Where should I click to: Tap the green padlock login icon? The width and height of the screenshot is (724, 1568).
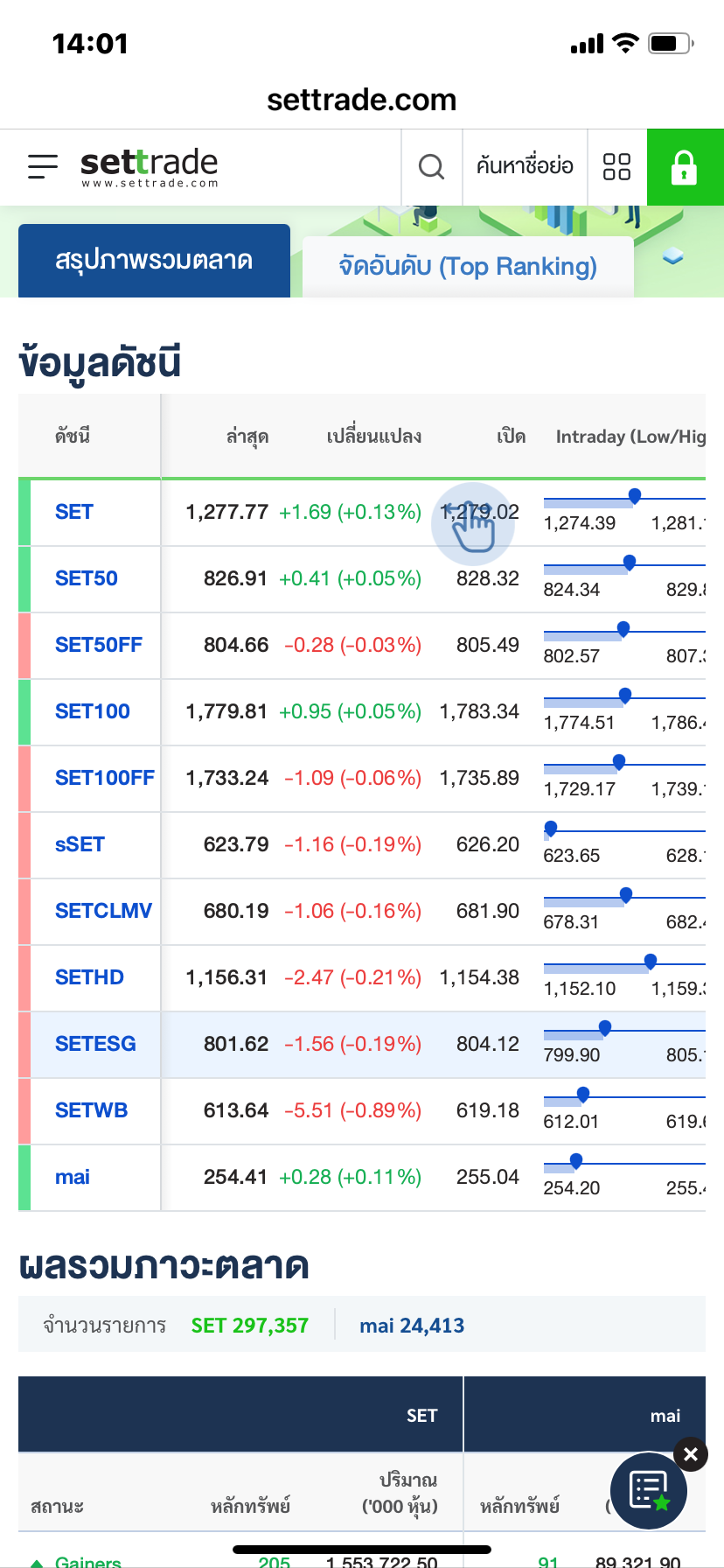685,167
